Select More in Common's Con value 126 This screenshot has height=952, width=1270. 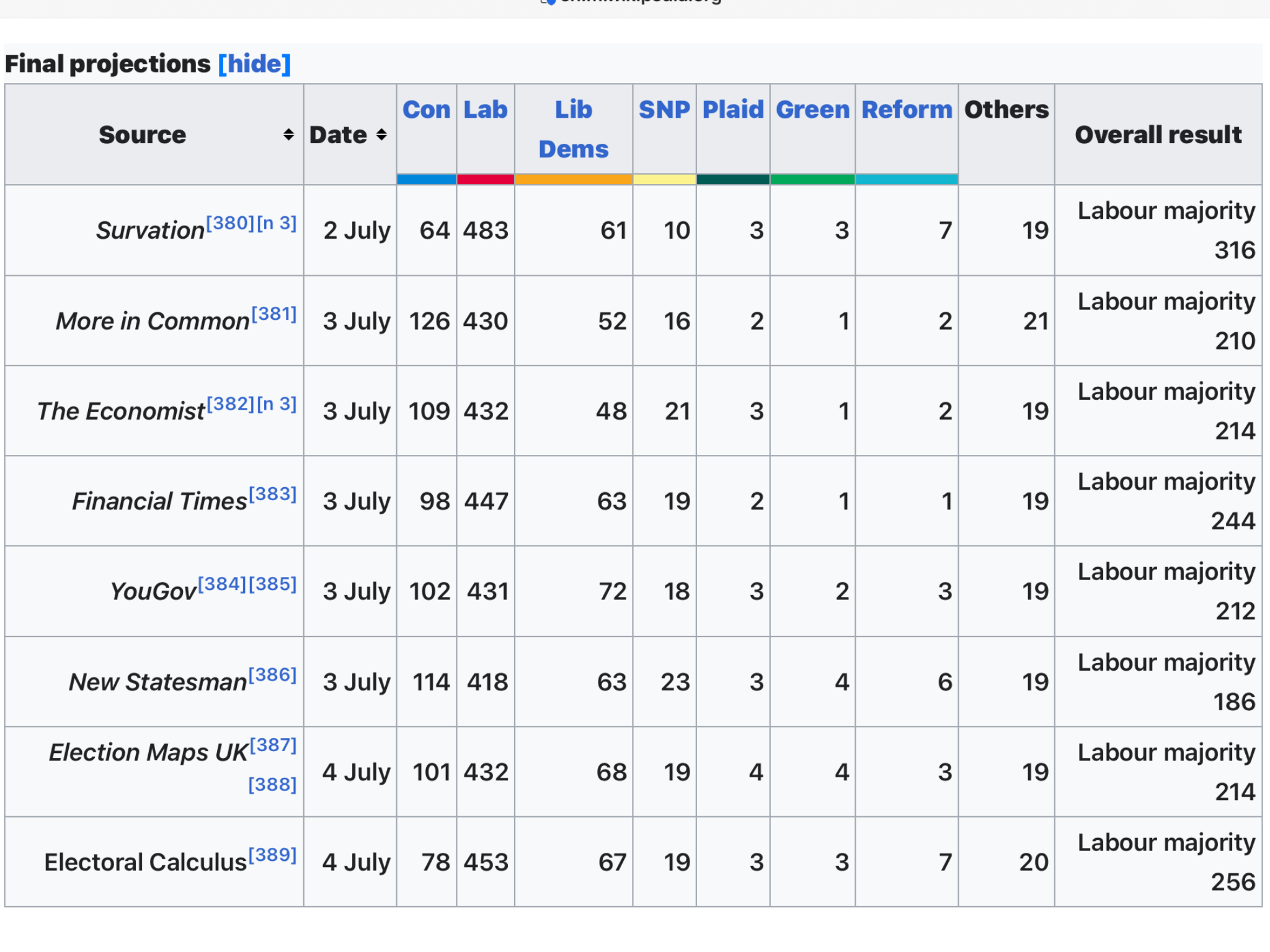(429, 321)
